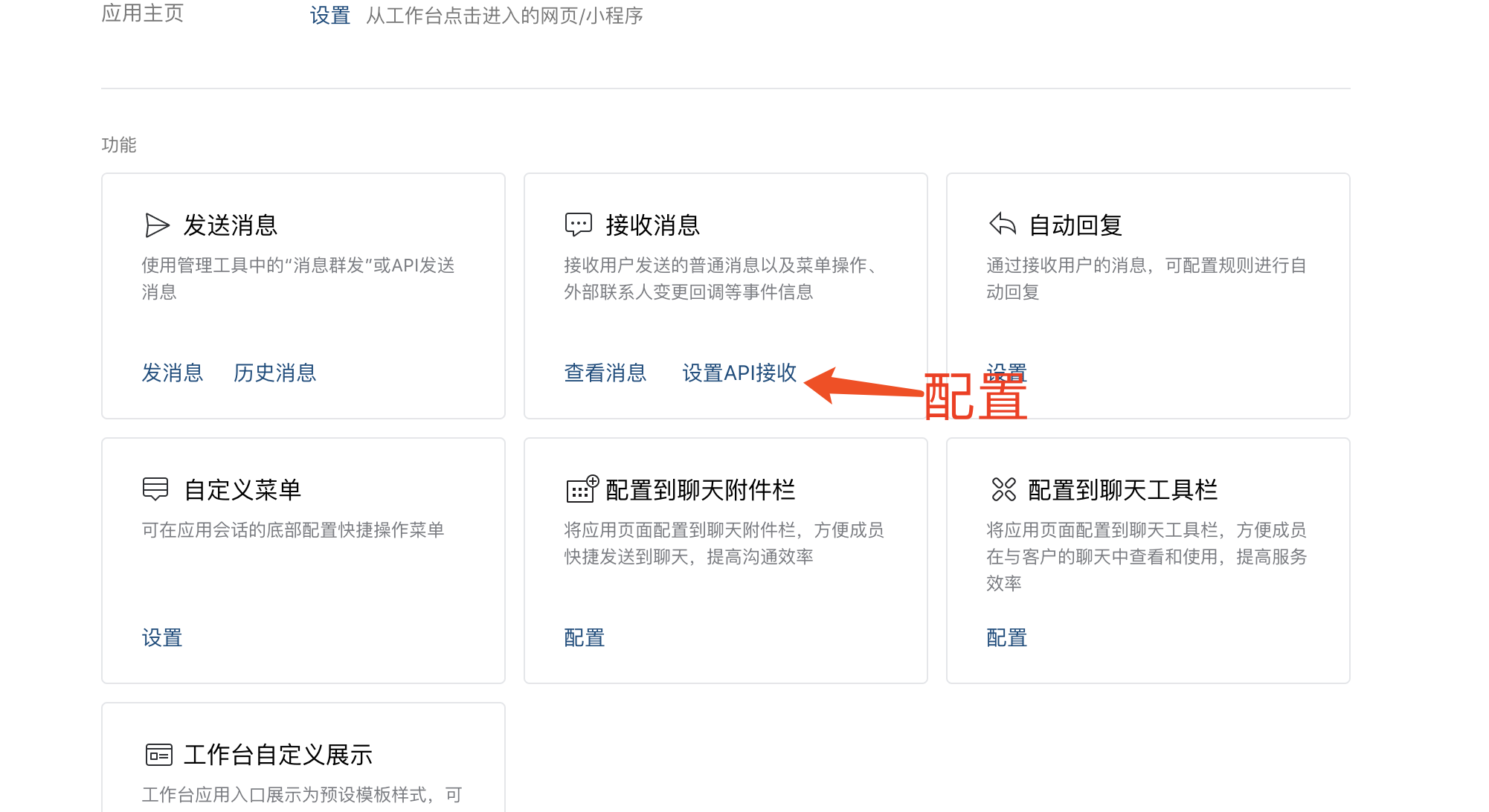Click the menu icon beside 自定义菜单
1489x812 pixels.
click(155, 489)
